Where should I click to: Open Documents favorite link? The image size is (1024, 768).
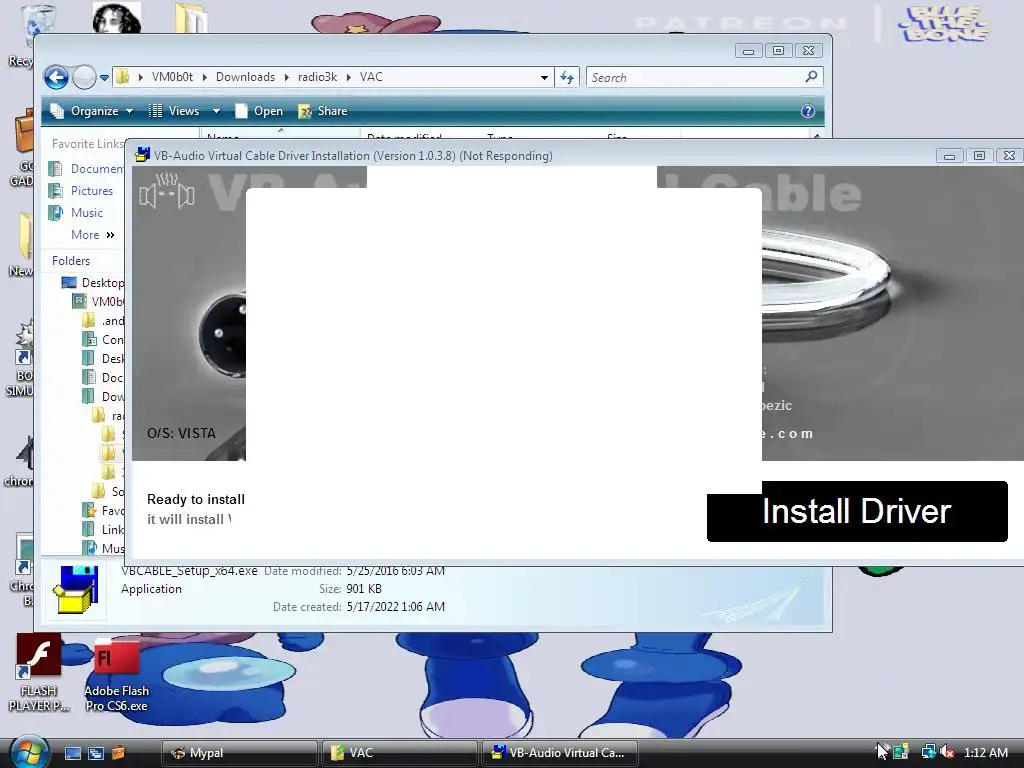click(88, 168)
